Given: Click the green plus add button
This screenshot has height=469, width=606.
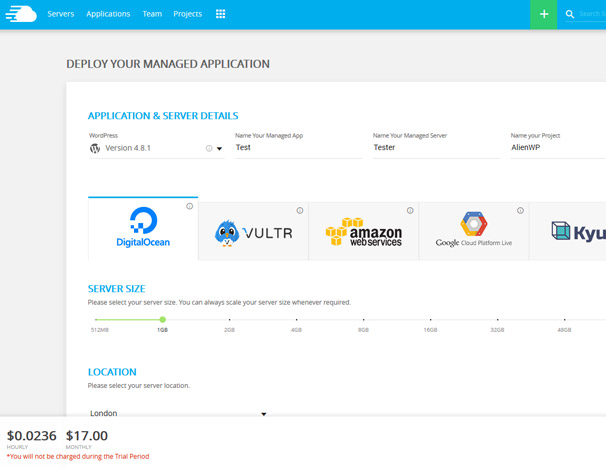Looking at the screenshot, I should [544, 14].
